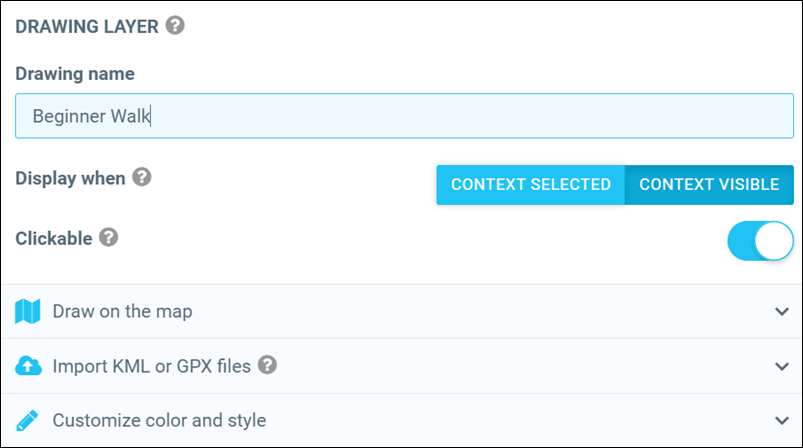Select the CONTEXT SELECTED display option

click(530, 185)
